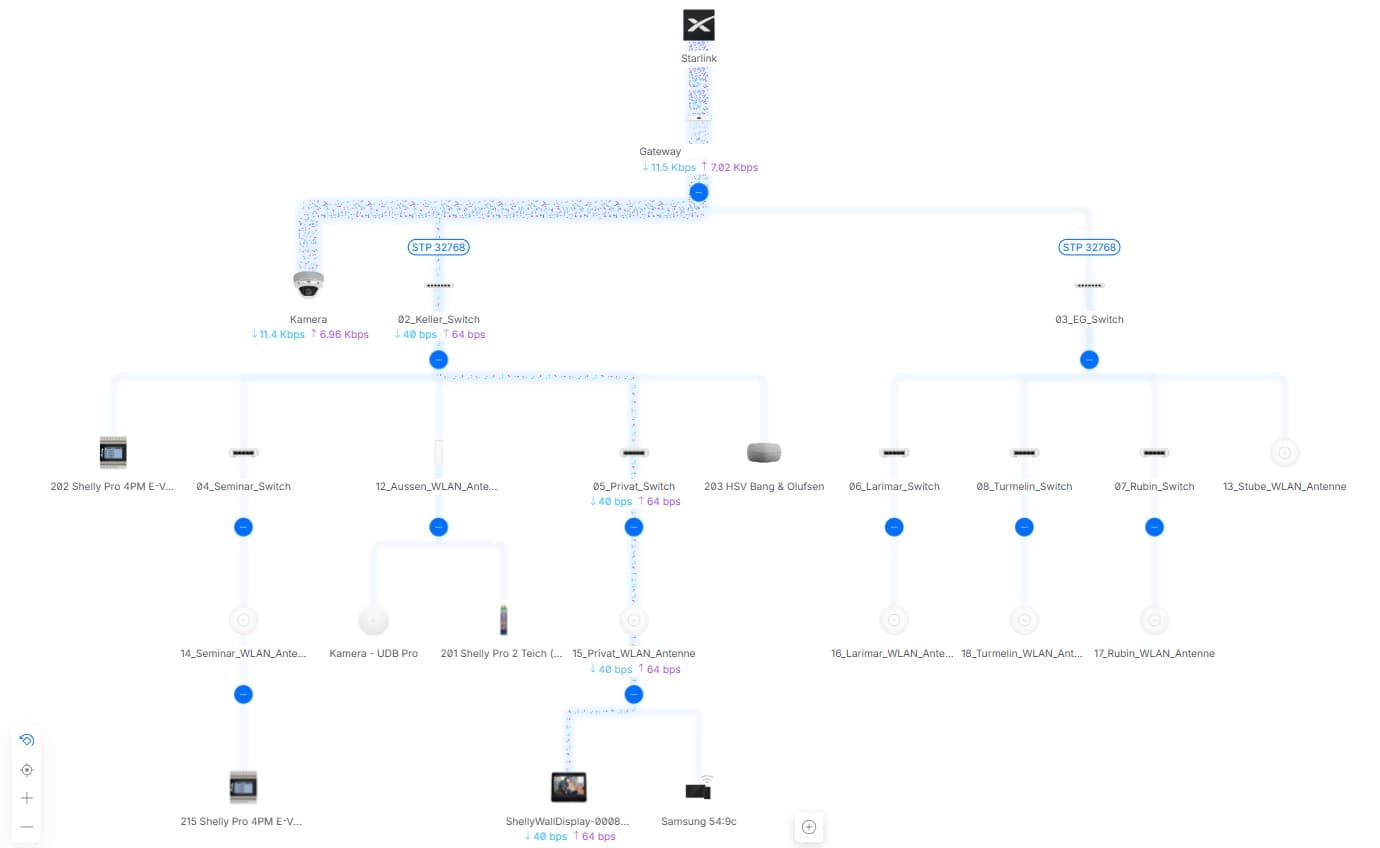The width and height of the screenshot is (1380, 848).
Task: Collapse the 02_Keller_Switch subtree
Action: pyautogui.click(x=438, y=360)
